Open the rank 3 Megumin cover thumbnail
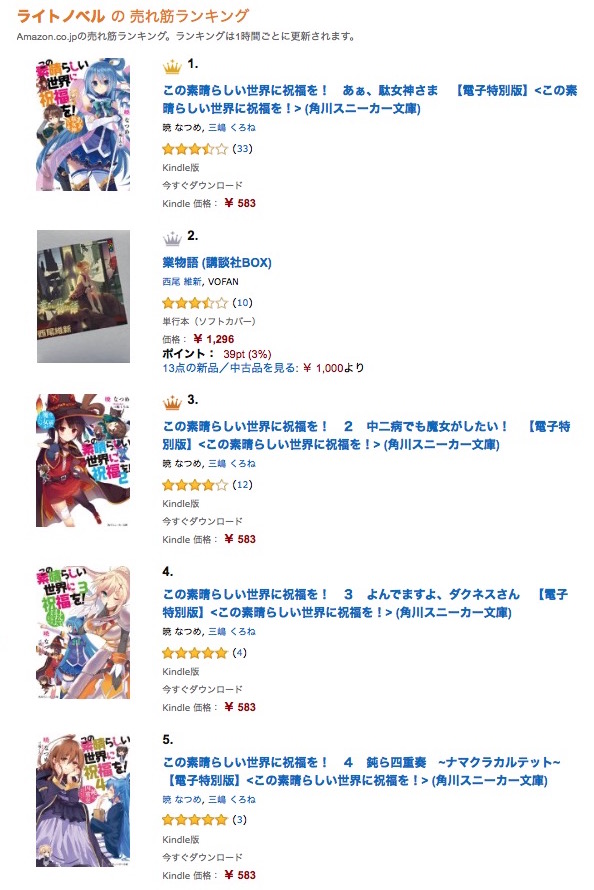Image resolution: width=594 pixels, height=890 pixels. click(83, 460)
